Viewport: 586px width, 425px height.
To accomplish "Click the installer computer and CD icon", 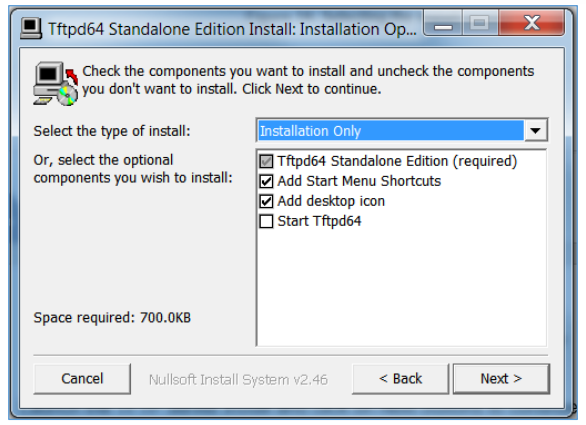I will pos(56,84).
